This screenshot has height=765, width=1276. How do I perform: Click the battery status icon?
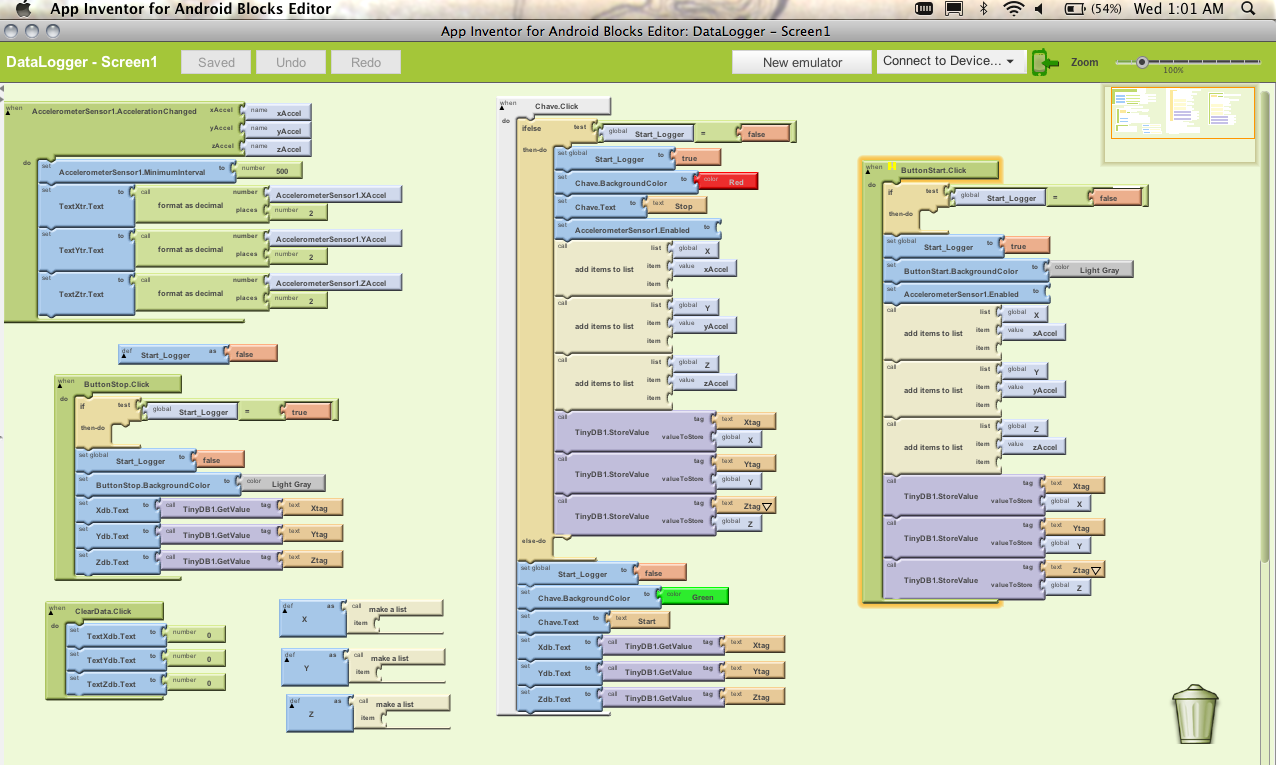click(1076, 9)
